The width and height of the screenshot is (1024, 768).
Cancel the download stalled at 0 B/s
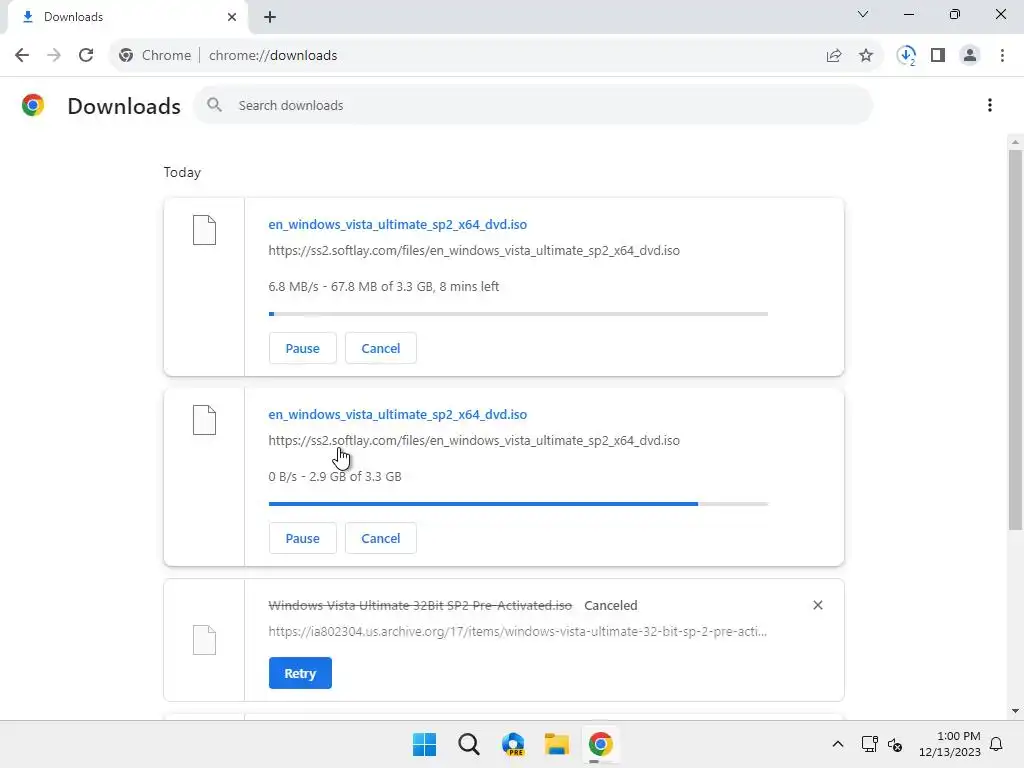[x=381, y=538]
